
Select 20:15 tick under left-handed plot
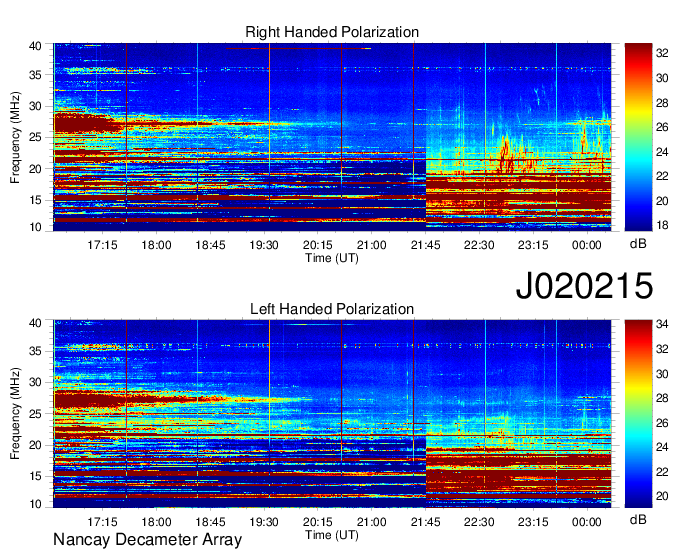point(317,522)
